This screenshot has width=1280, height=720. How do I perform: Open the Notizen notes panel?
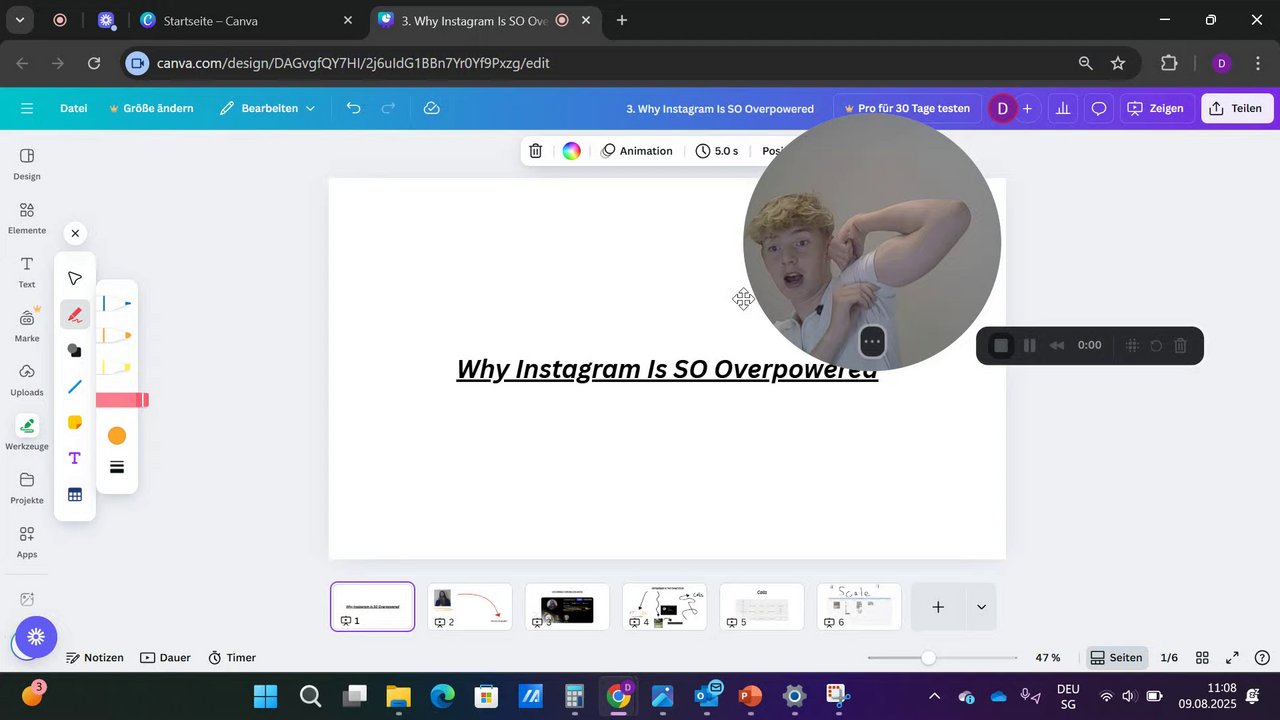(95, 658)
